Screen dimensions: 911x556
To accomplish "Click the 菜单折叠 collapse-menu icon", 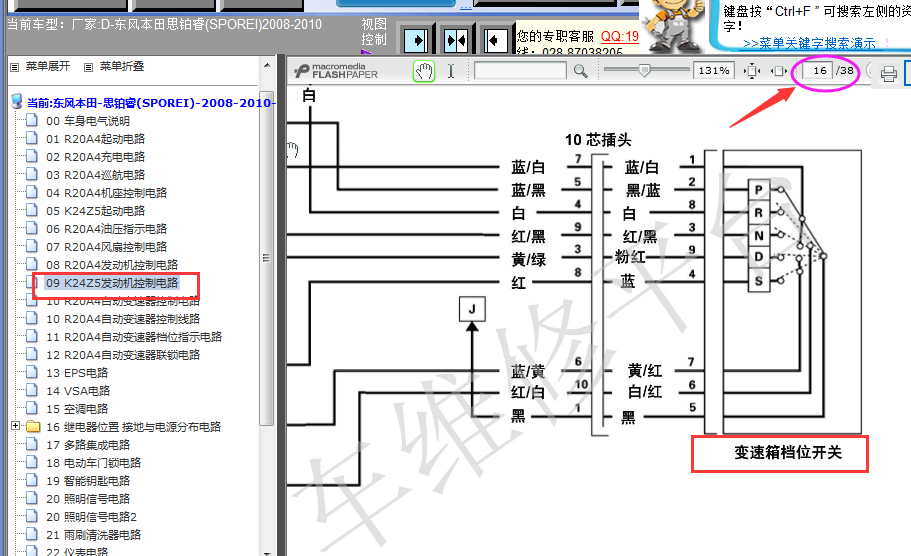I will point(88,67).
